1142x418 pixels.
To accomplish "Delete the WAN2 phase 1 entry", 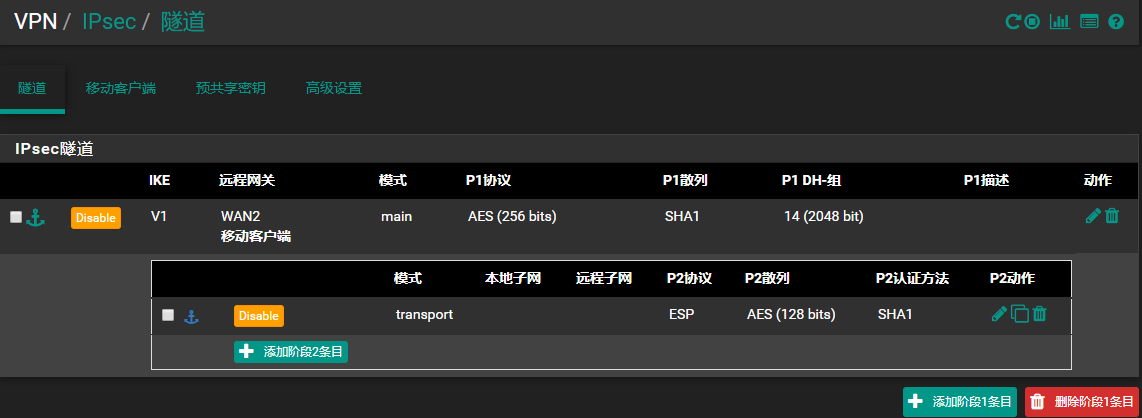I will point(1112,216).
